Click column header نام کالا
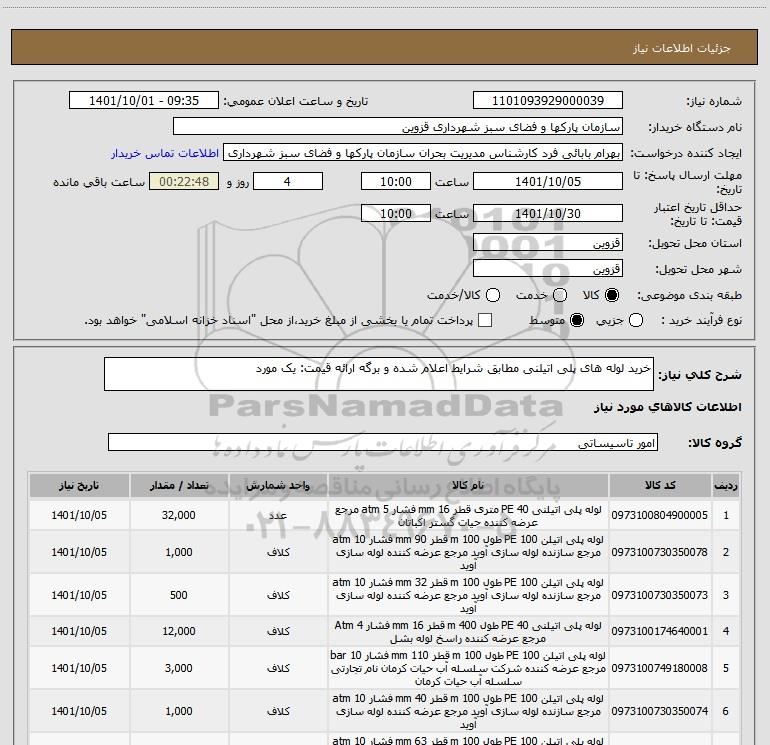The height and width of the screenshot is (745, 770). pyautogui.click(x=468, y=486)
